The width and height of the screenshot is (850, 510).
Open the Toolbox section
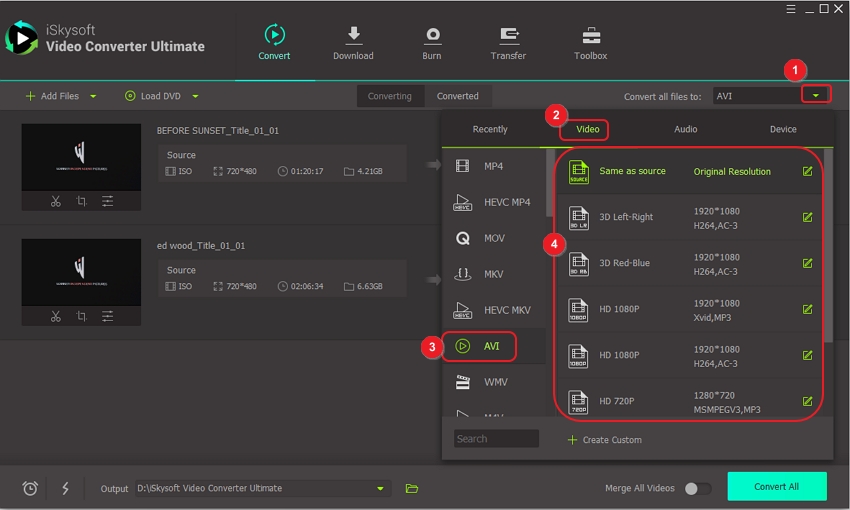coord(590,42)
